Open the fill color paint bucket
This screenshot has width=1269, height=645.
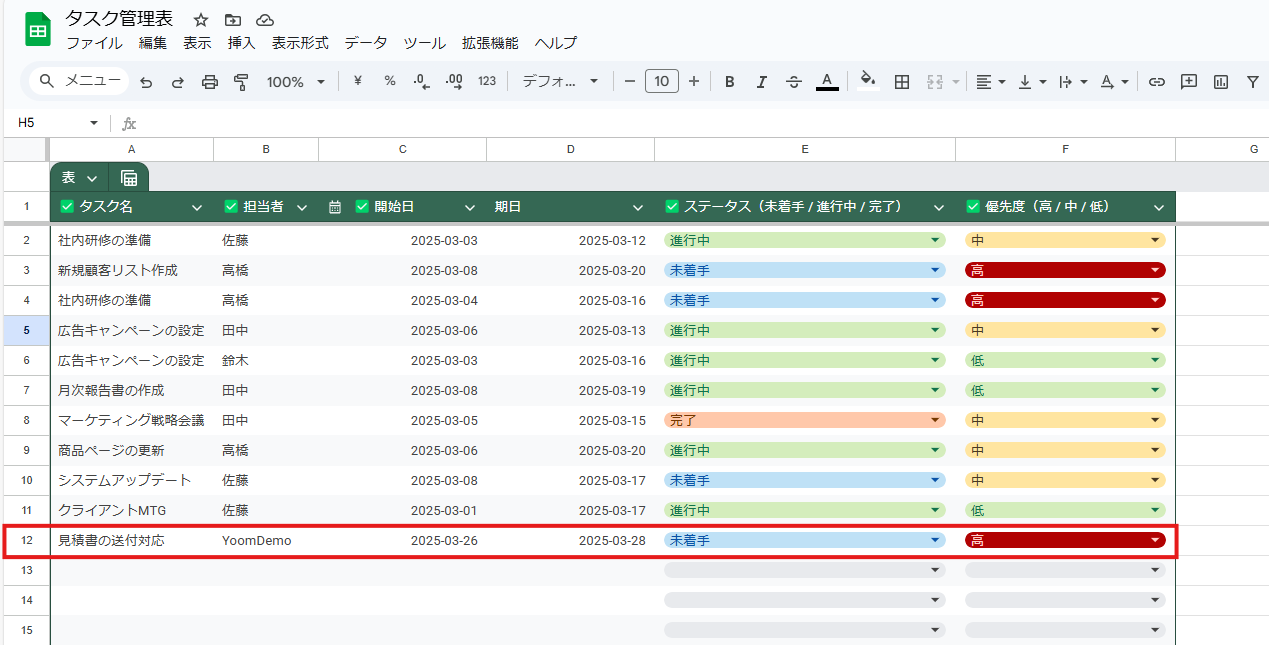867,82
